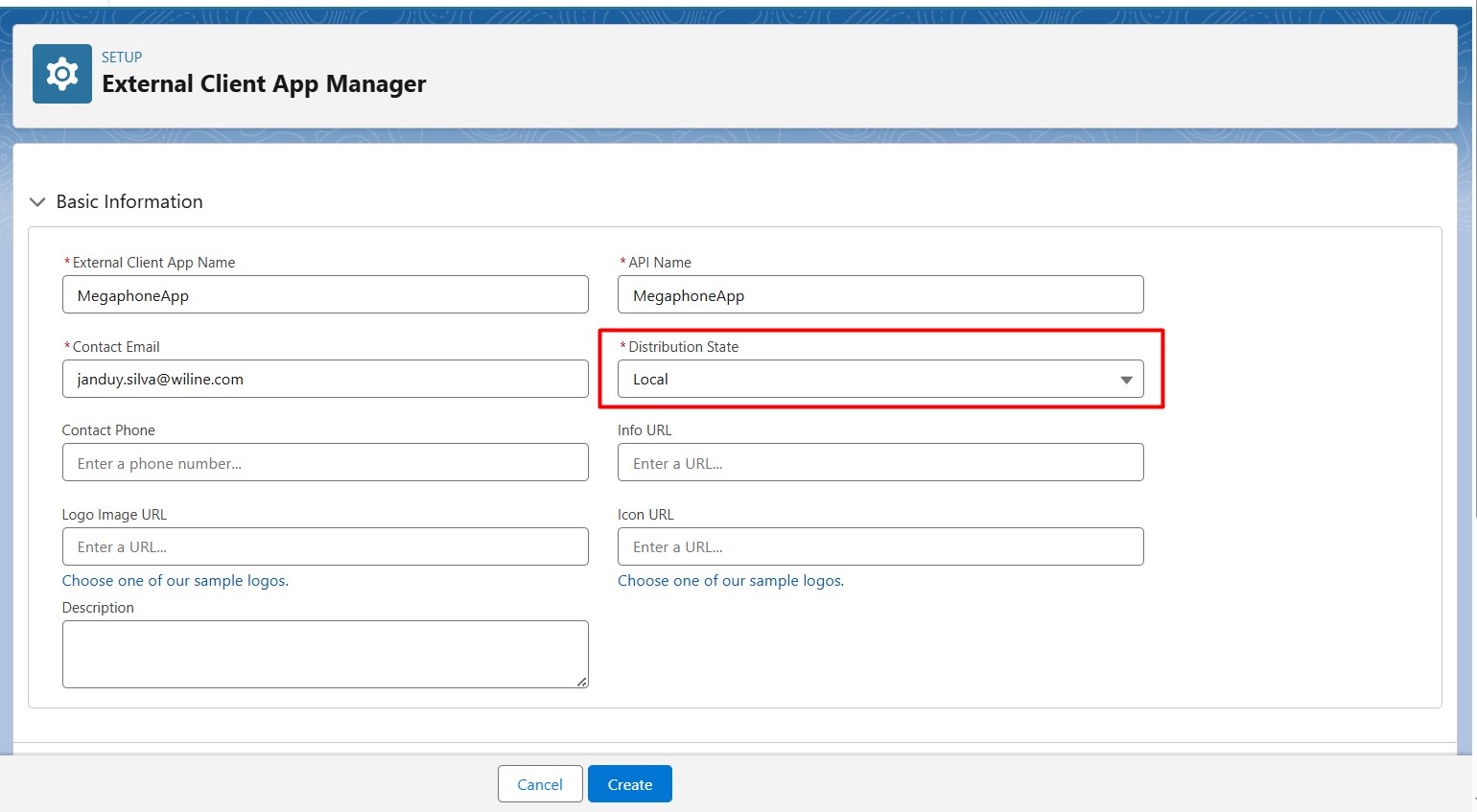Click the Distribution State dropdown arrow
Screen dimensions: 1477x812
tap(1125, 380)
